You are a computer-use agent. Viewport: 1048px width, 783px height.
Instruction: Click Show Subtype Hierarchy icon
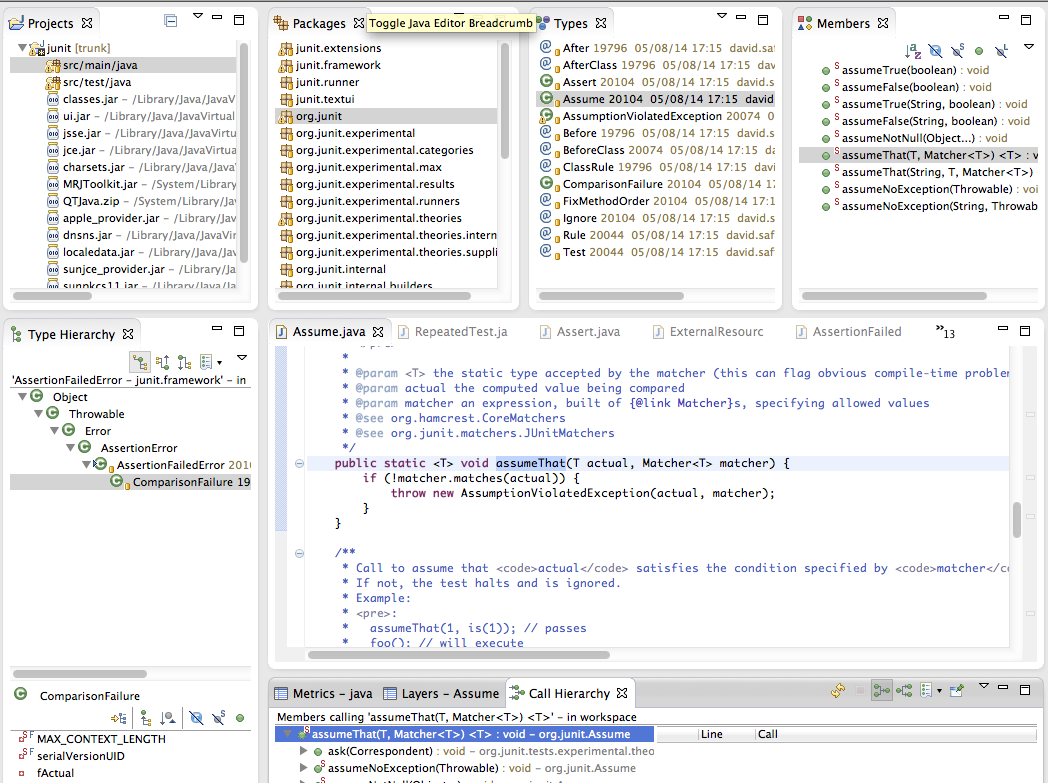coord(183,362)
